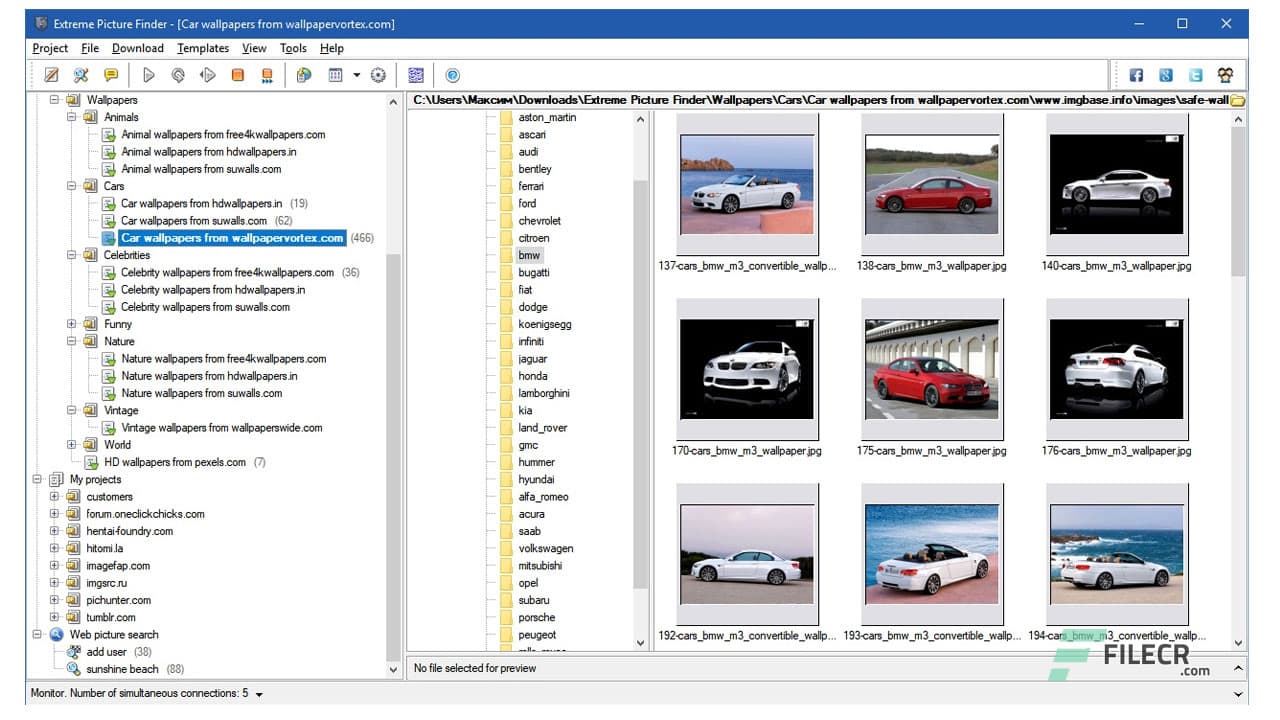Open project properties wrench icon

pyautogui.click(x=82, y=74)
